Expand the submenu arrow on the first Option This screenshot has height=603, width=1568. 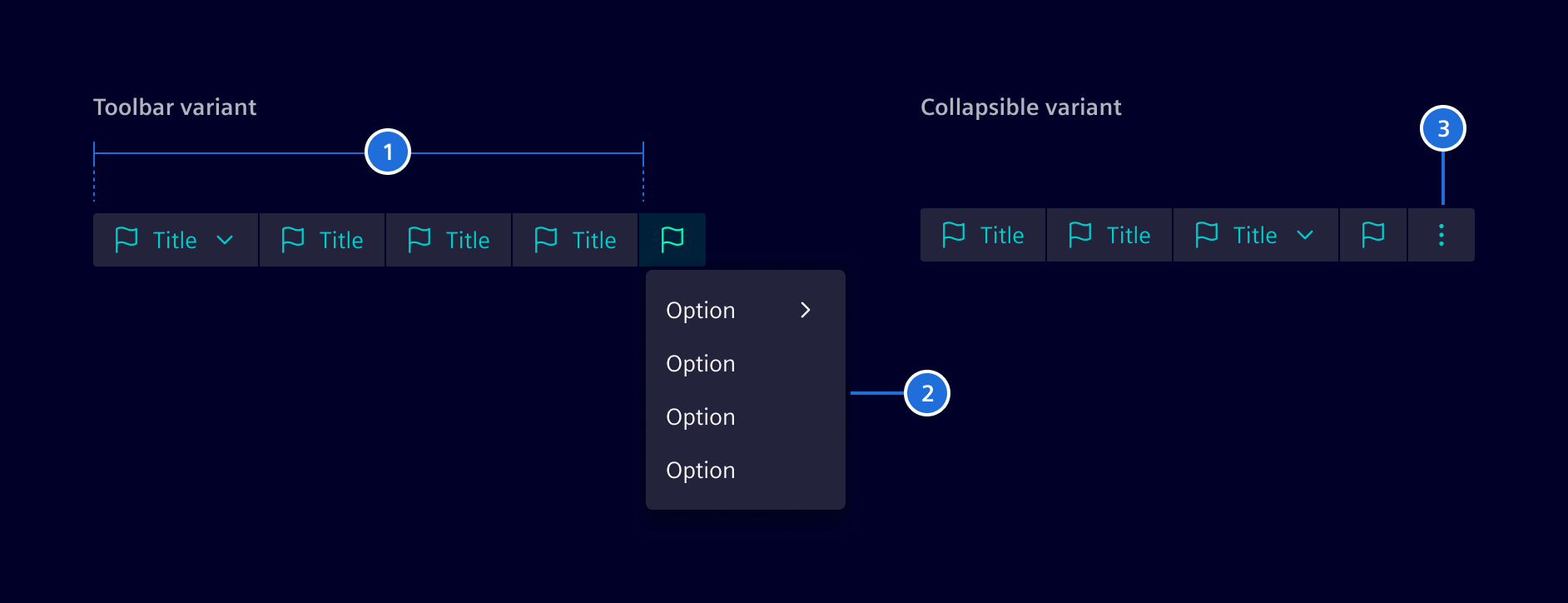[x=806, y=310]
